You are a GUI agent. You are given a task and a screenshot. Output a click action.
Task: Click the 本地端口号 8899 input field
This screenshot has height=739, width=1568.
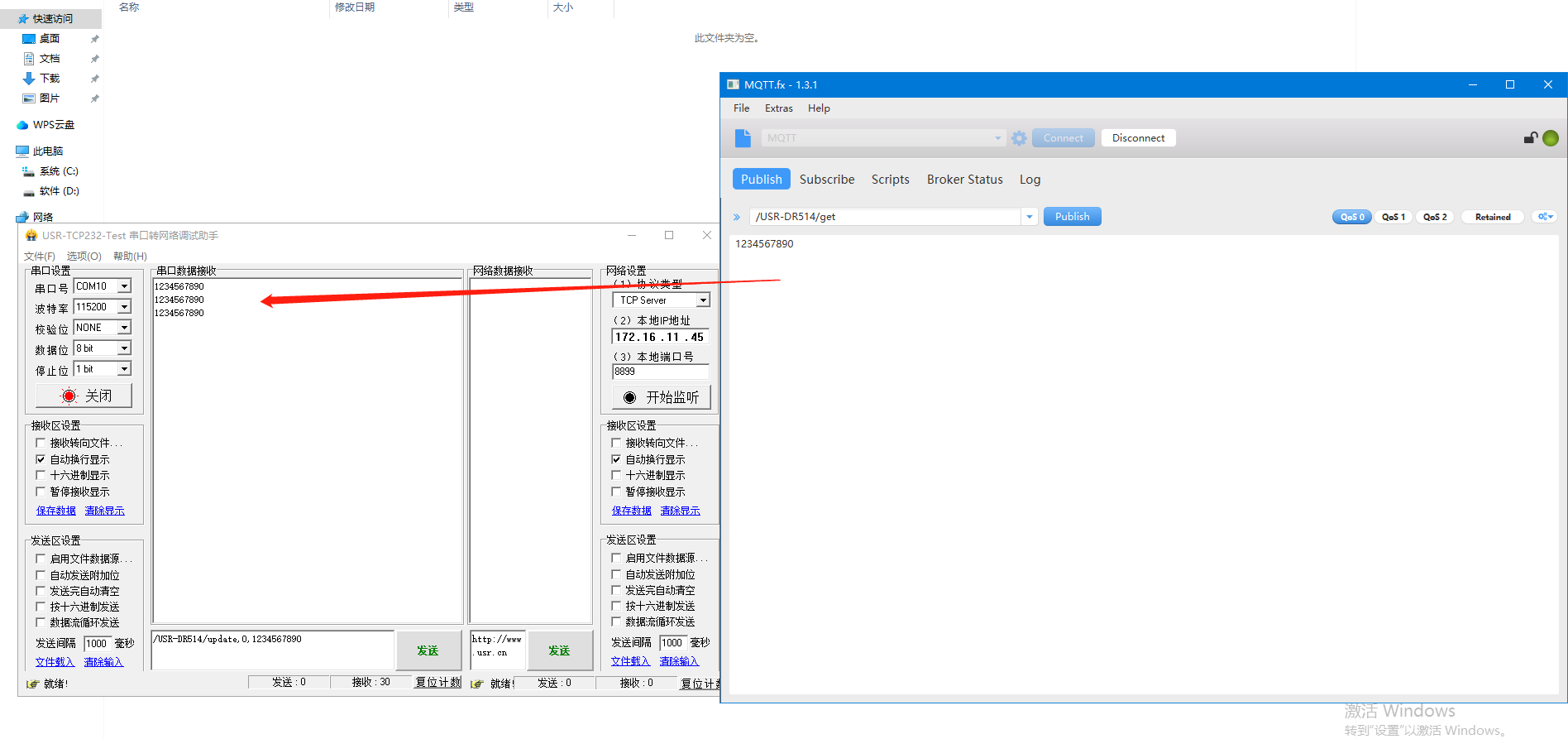click(x=659, y=372)
